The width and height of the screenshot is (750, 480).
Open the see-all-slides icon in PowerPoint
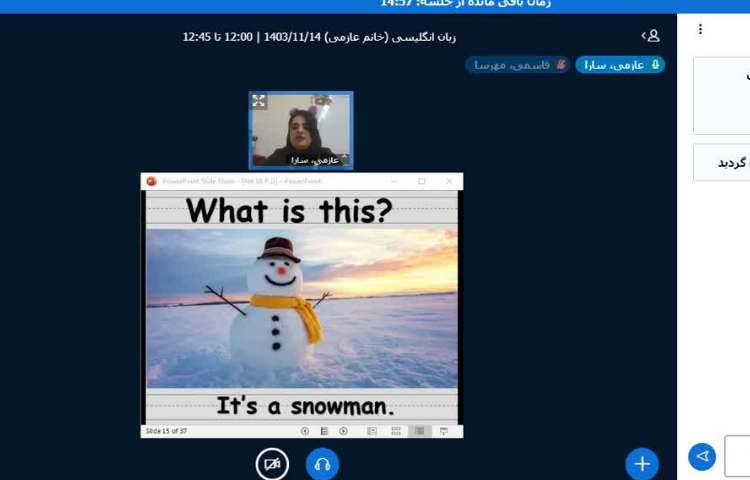tap(324, 431)
